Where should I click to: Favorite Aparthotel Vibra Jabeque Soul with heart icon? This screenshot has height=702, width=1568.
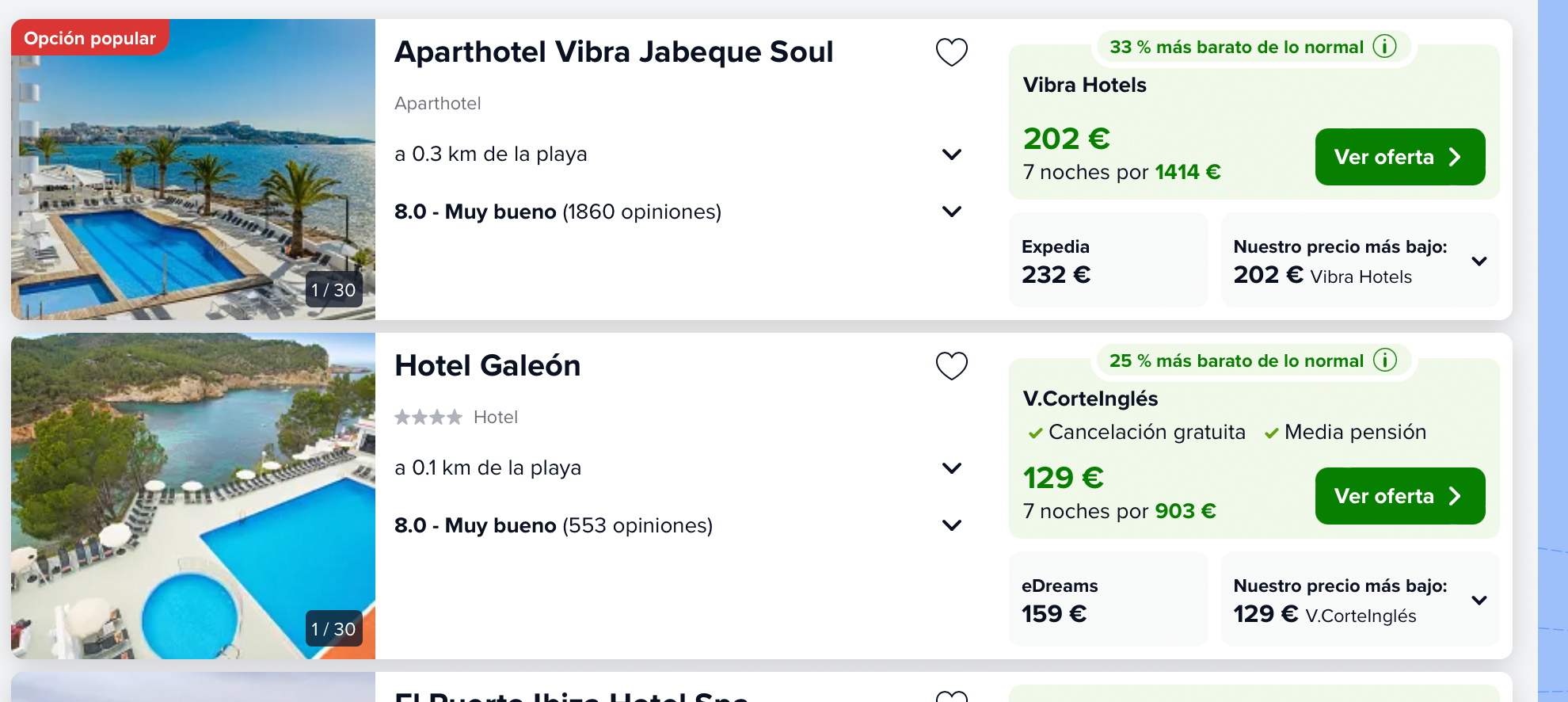951,52
